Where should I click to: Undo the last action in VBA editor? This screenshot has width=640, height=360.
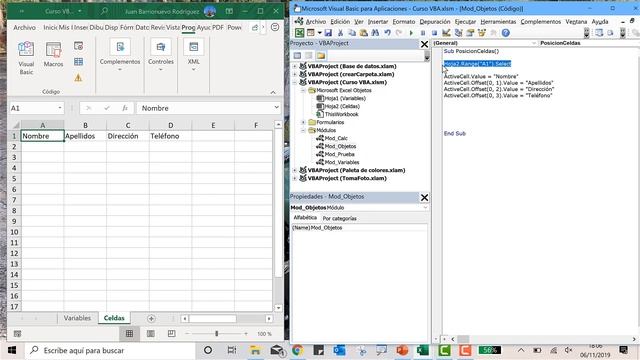click(x=387, y=33)
